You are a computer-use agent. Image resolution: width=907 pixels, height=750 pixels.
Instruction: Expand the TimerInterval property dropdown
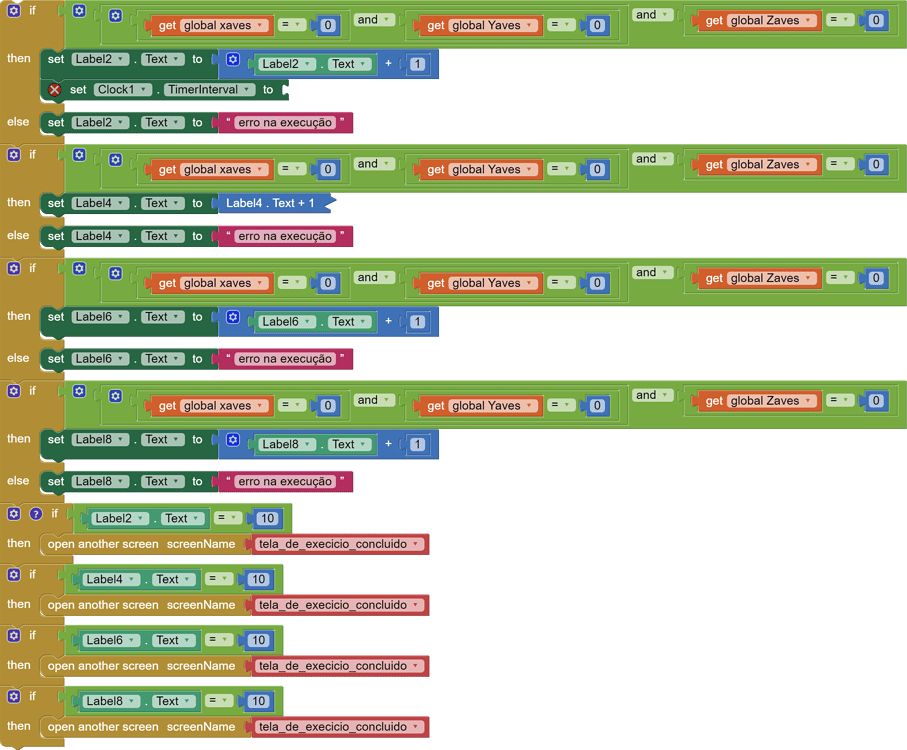(x=209, y=90)
